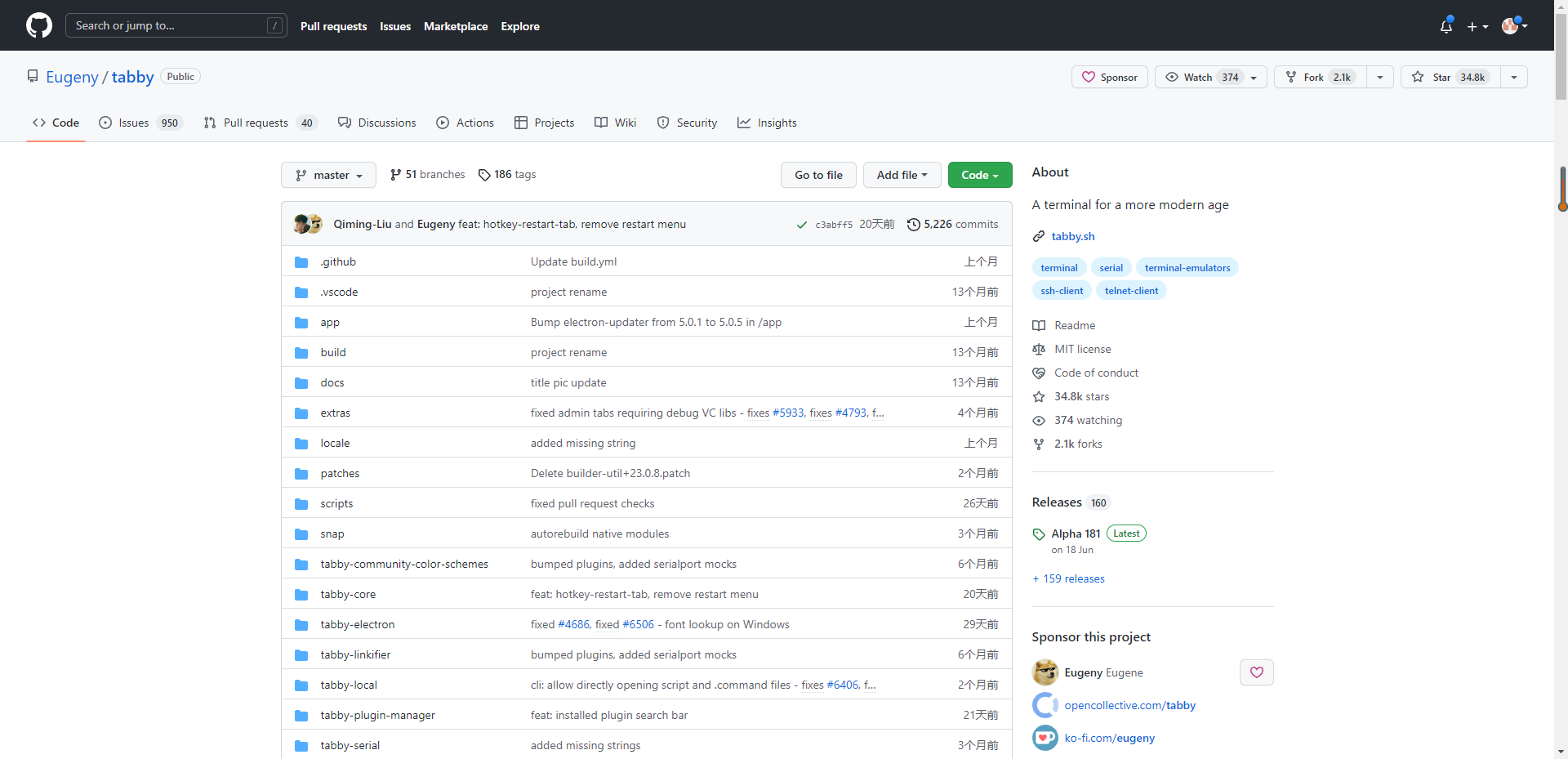Switch to the Insights tab
This screenshot has width=1568, height=759.
(x=767, y=123)
